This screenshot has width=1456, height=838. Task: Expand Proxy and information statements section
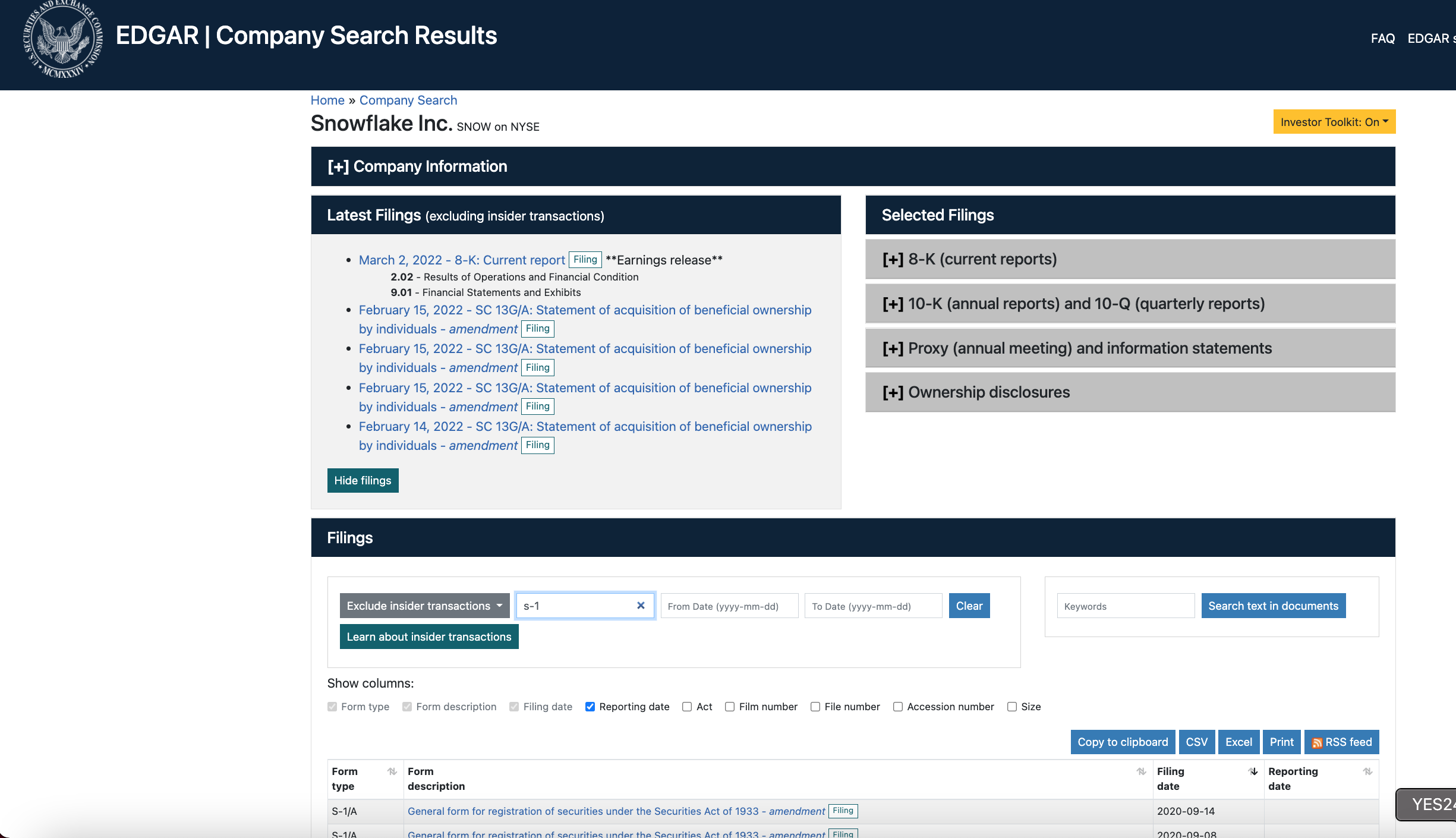1130,348
